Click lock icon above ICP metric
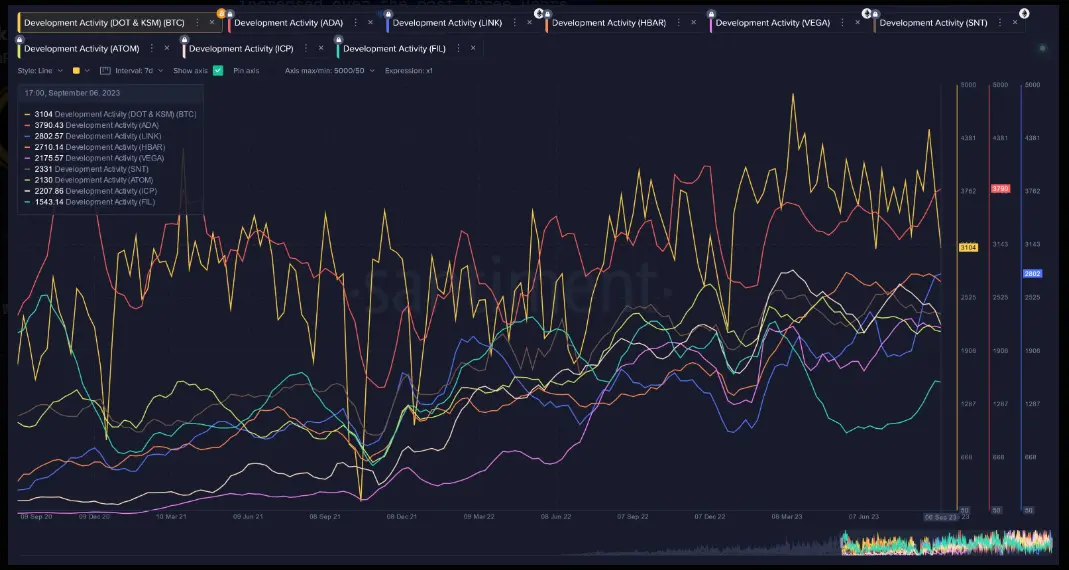This screenshot has width=1069, height=570. pyautogui.click(x=185, y=40)
